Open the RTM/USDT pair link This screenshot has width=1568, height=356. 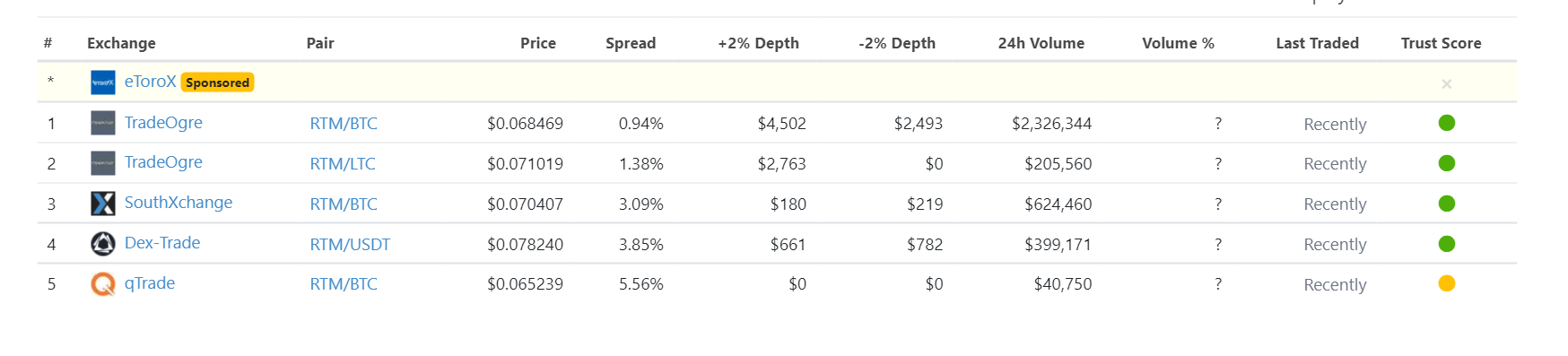coord(350,245)
